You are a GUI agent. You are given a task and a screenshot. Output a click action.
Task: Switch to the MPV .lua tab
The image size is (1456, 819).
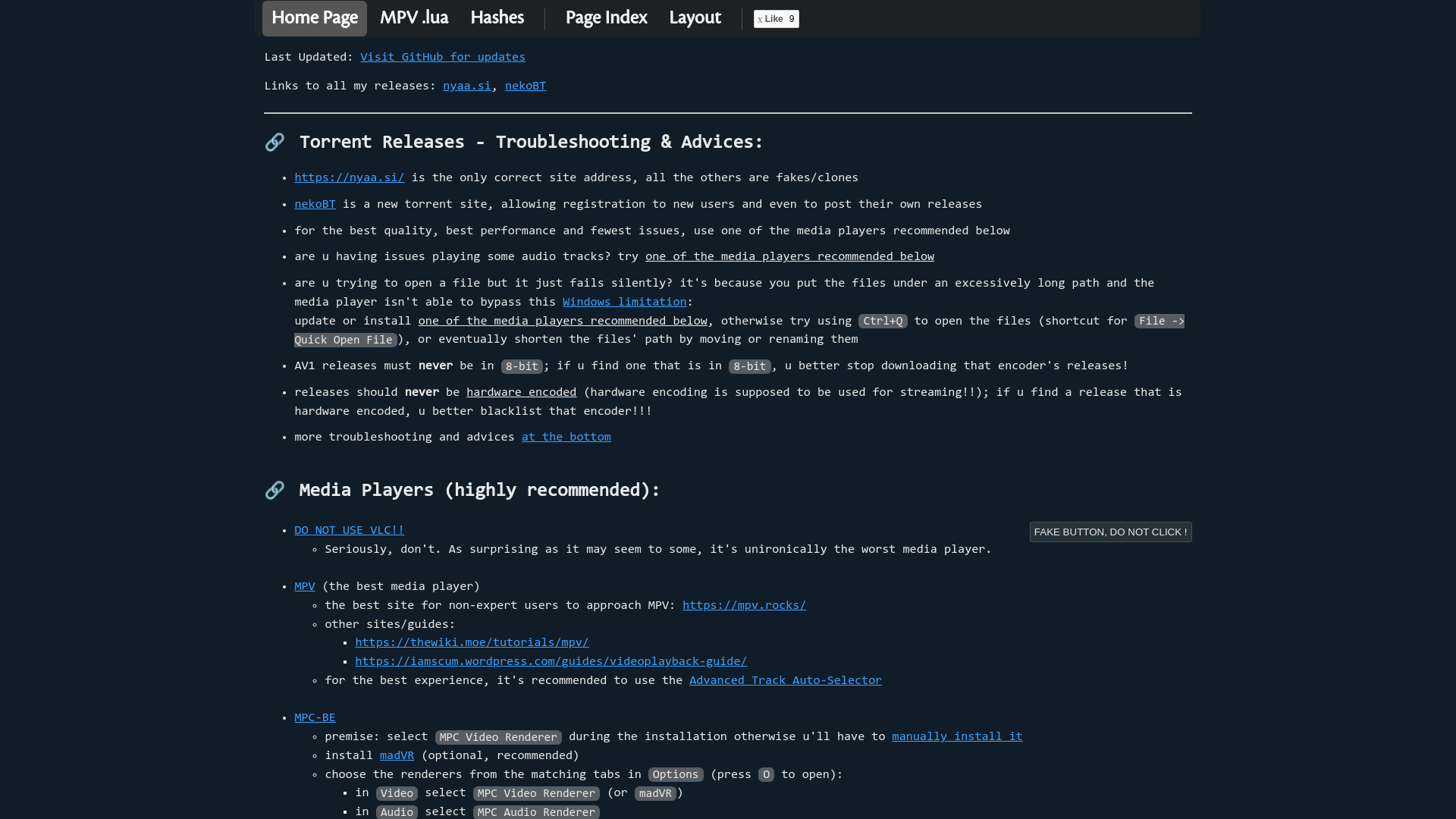414,18
